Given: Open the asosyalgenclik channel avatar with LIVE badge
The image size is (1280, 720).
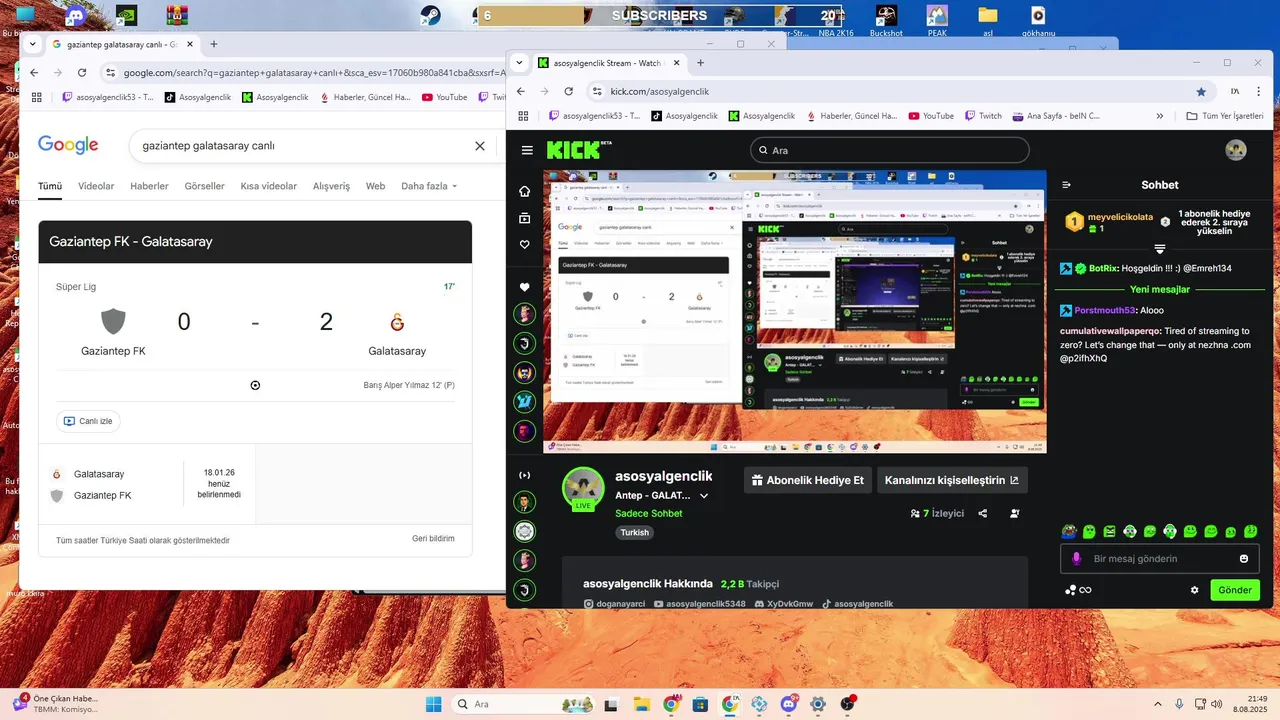Looking at the screenshot, I should [x=583, y=489].
